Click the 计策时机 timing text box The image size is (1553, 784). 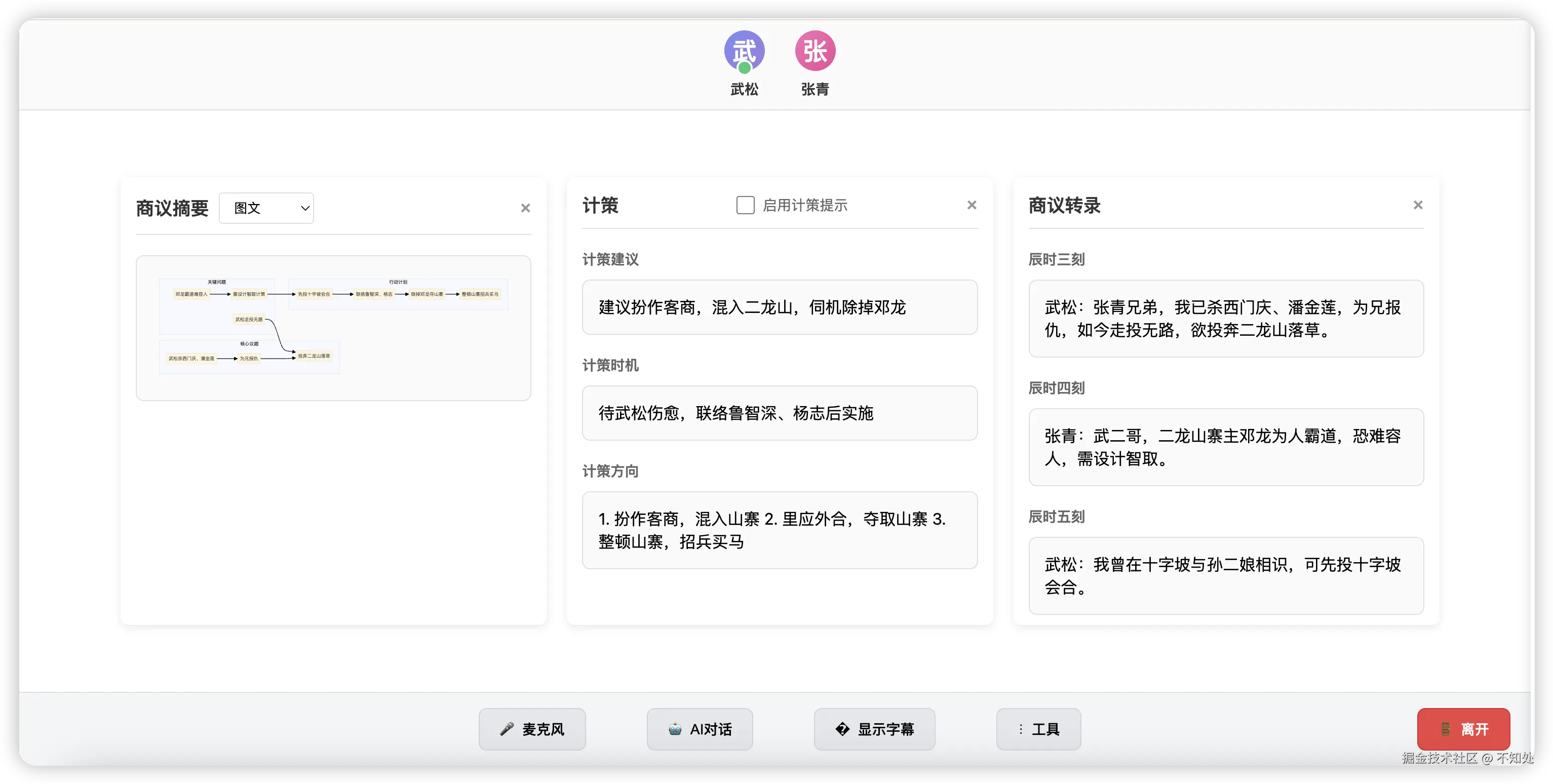(779, 413)
